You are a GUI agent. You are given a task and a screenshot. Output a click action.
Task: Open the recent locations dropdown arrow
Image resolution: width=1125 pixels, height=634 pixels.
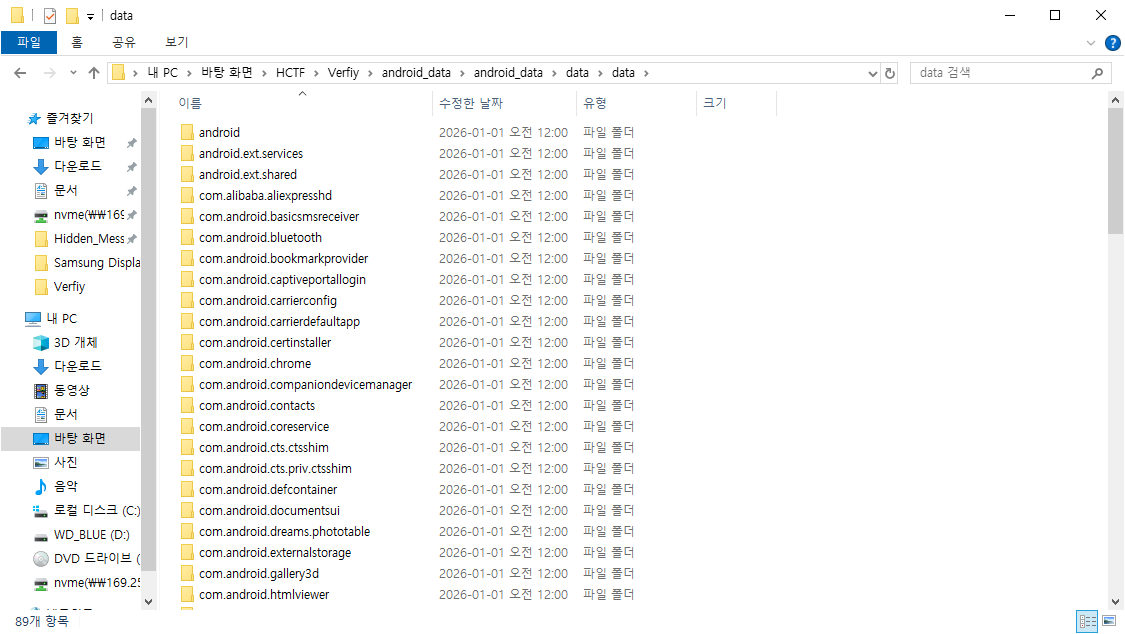tap(73, 73)
